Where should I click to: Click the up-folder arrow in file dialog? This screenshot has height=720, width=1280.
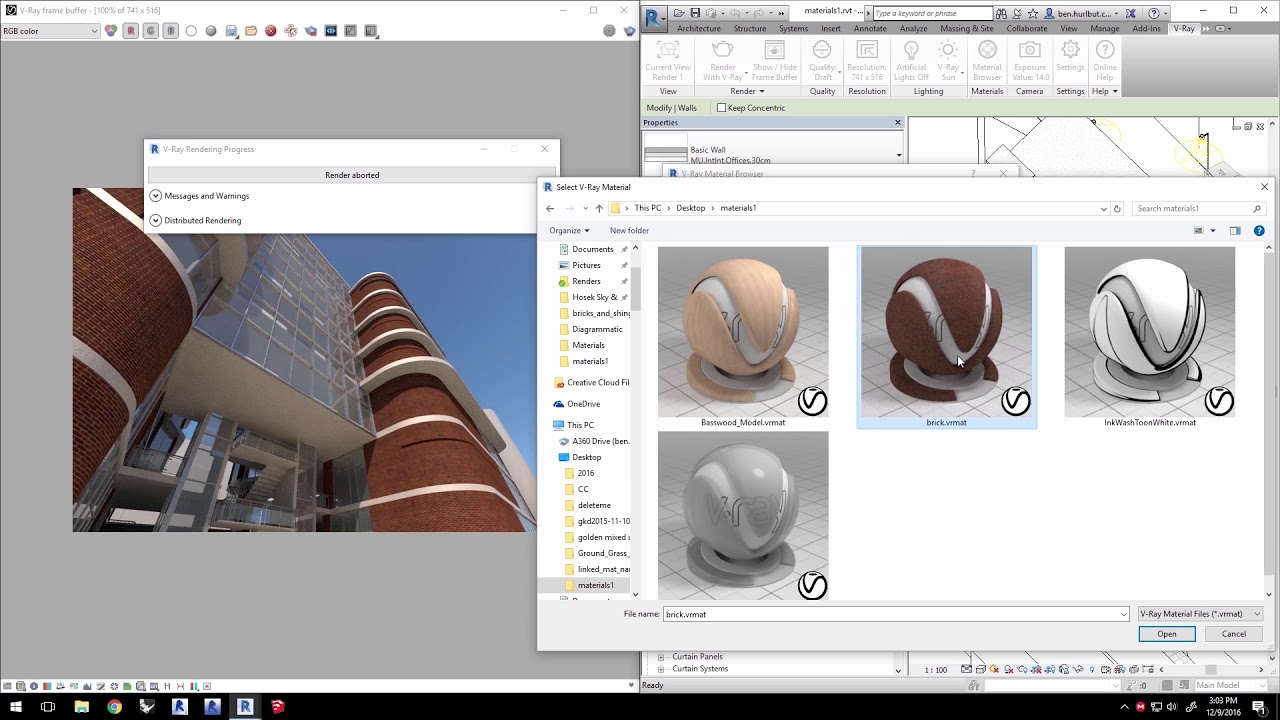599,208
